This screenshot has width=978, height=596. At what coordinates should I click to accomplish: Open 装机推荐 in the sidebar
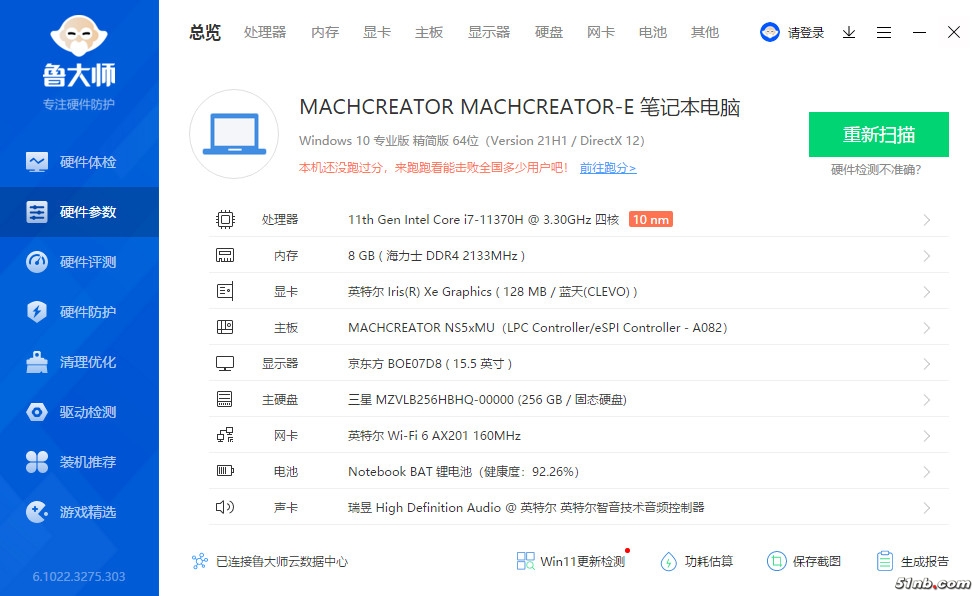point(79,462)
